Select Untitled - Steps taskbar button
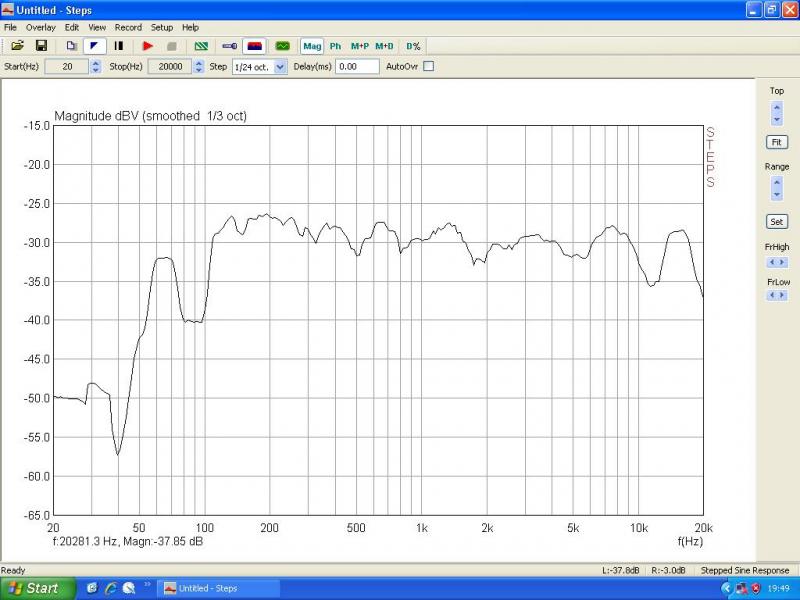 218,589
